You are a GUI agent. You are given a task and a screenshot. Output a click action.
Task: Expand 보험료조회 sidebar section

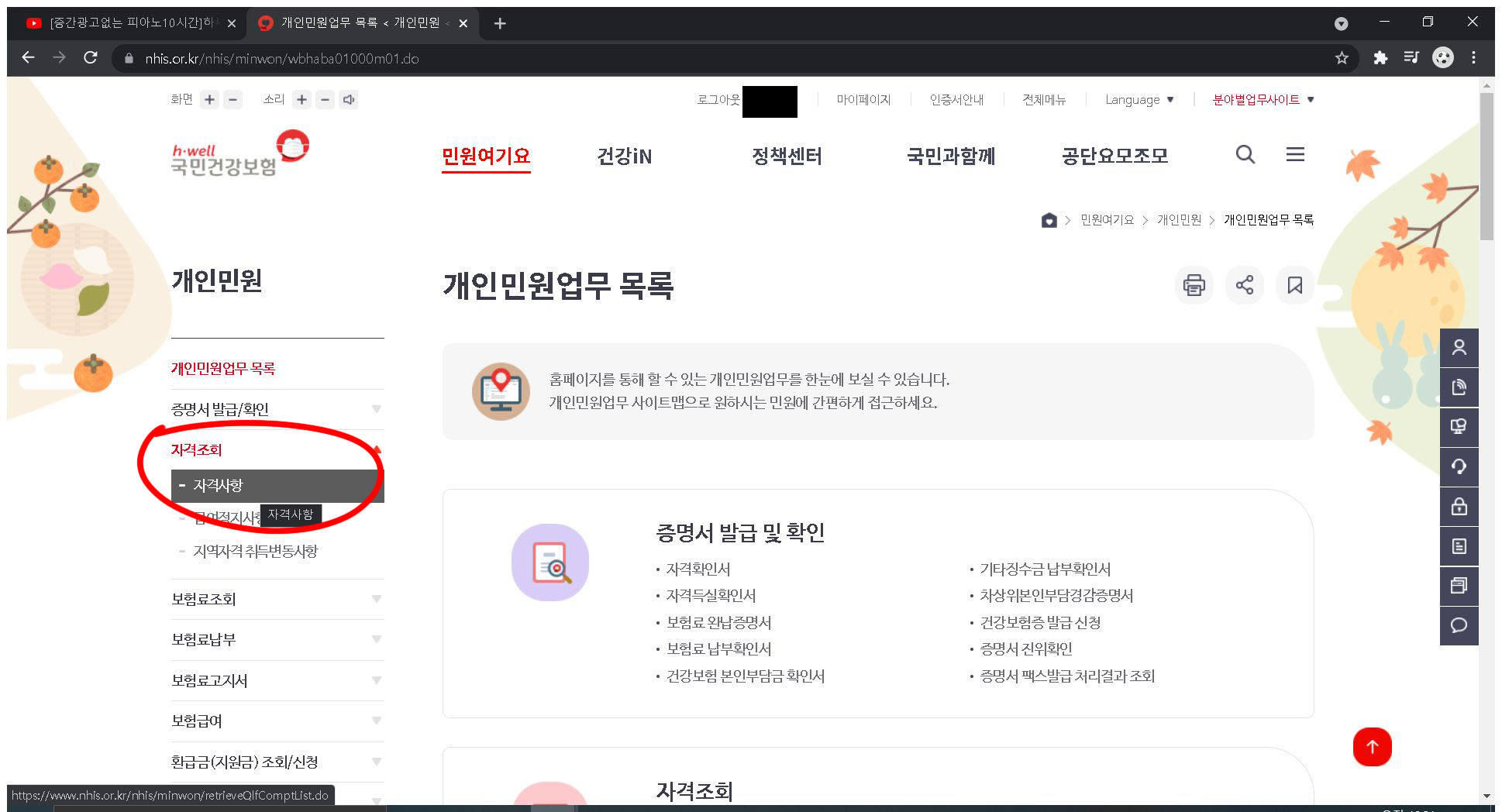coord(277,599)
